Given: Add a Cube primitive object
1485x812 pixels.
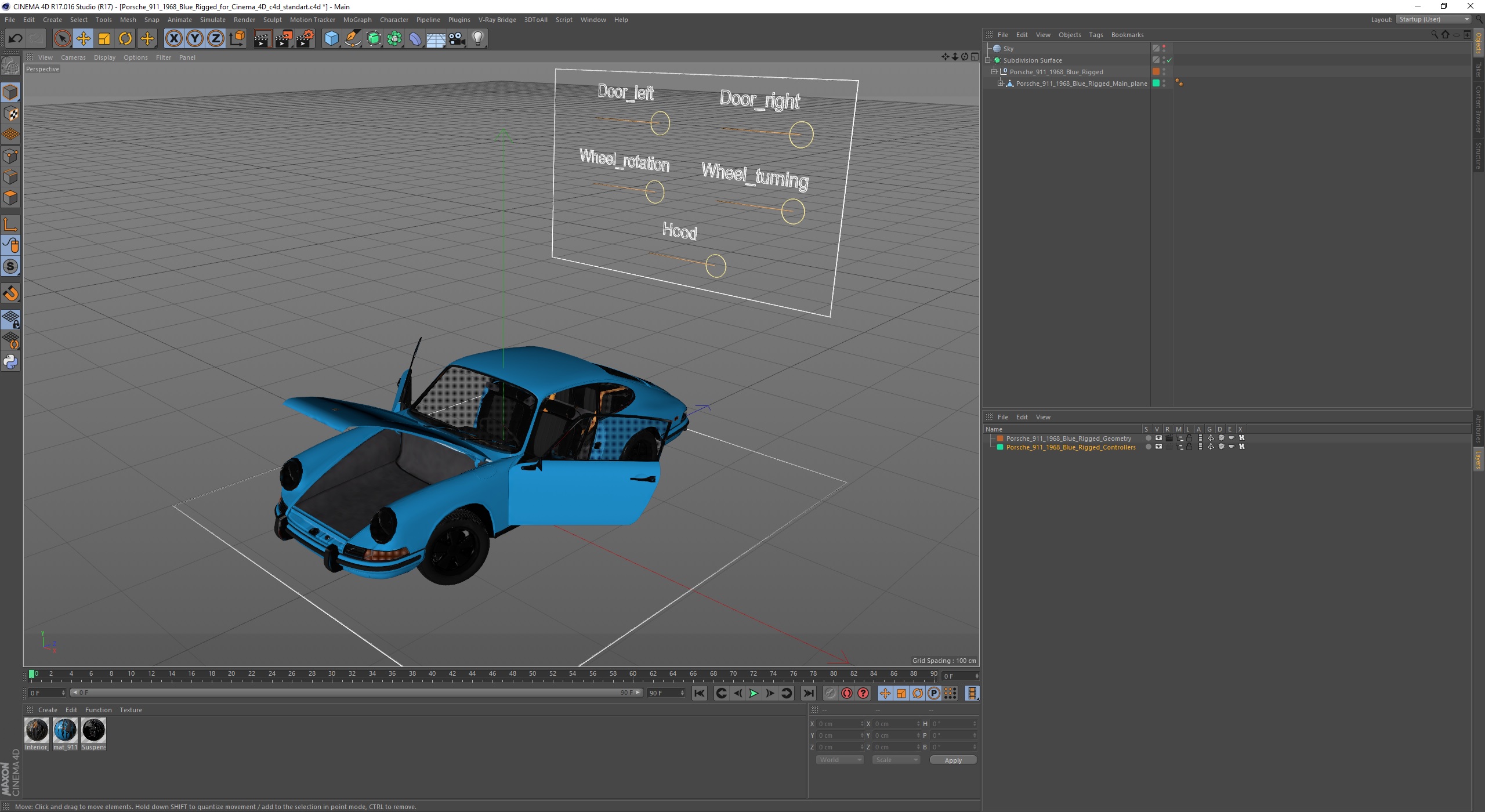Looking at the screenshot, I should tap(331, 39).
